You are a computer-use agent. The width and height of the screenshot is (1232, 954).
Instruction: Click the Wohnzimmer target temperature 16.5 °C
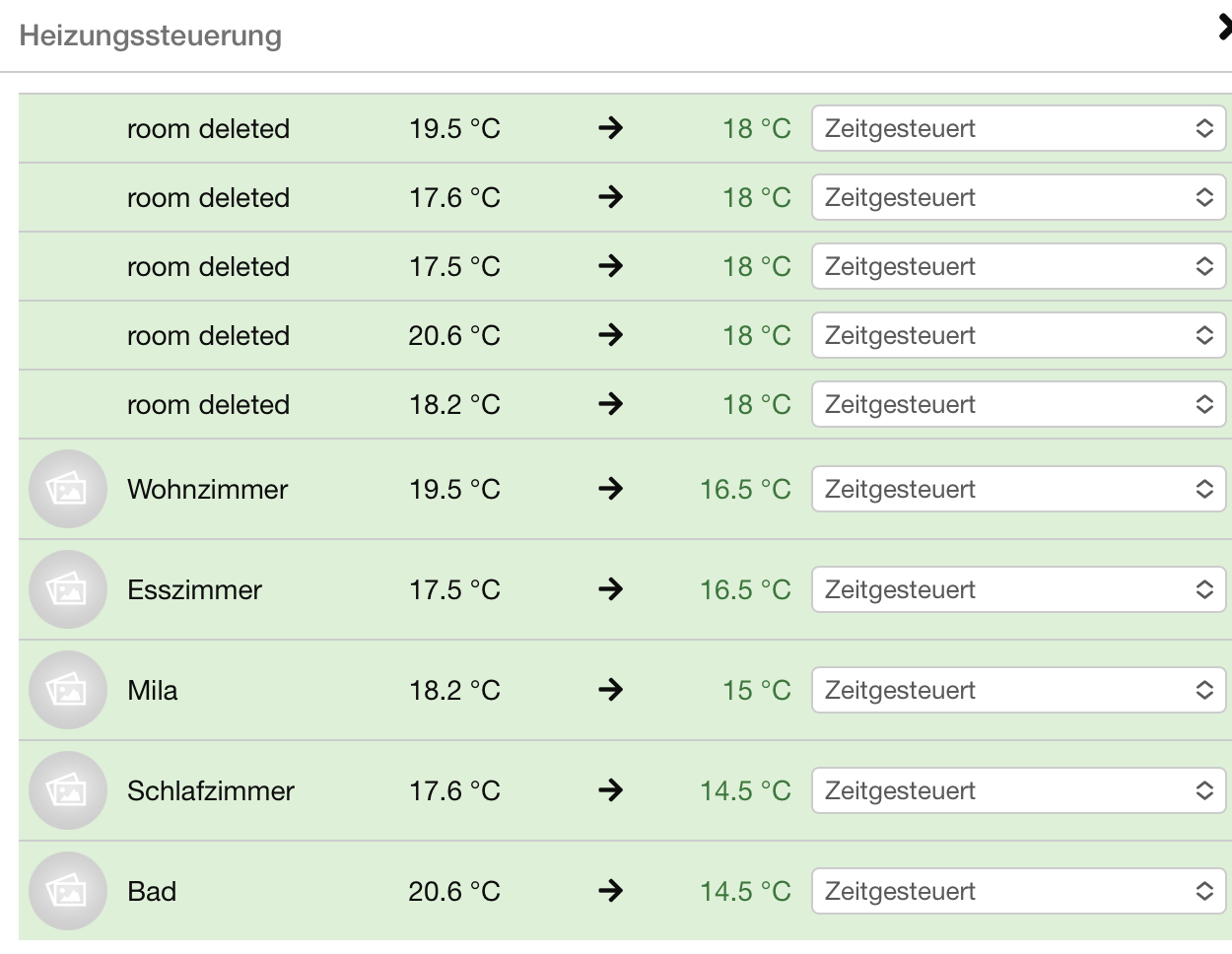(745, 489)
